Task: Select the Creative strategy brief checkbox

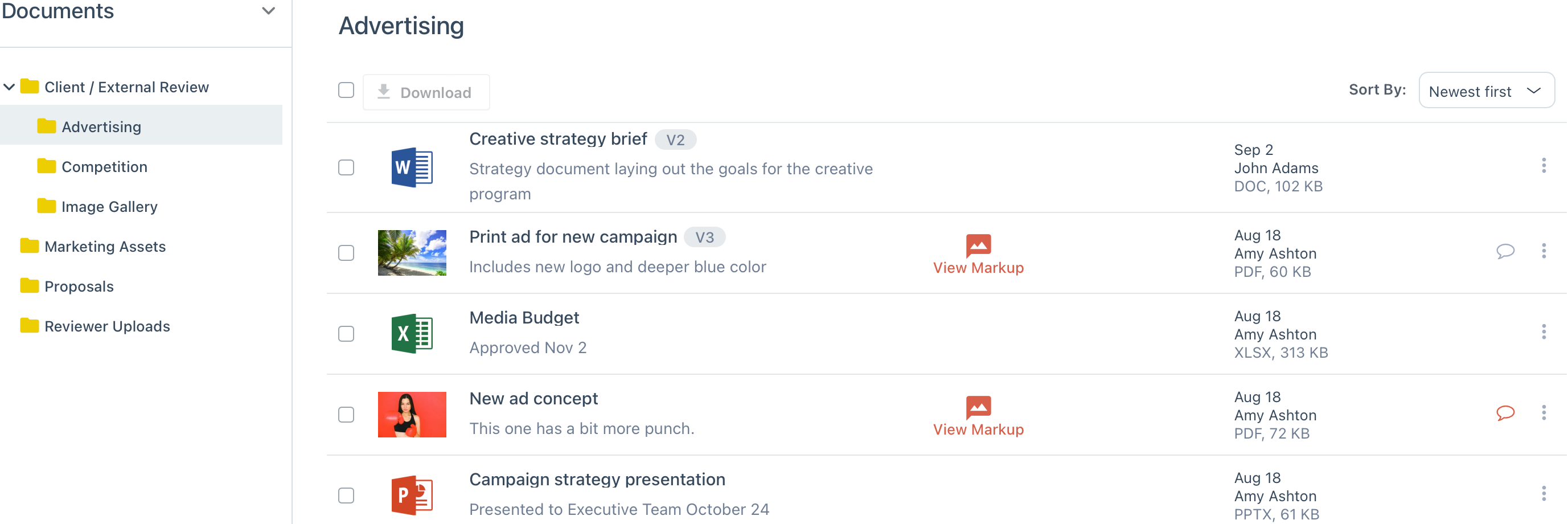Action: tap(346, 167)
